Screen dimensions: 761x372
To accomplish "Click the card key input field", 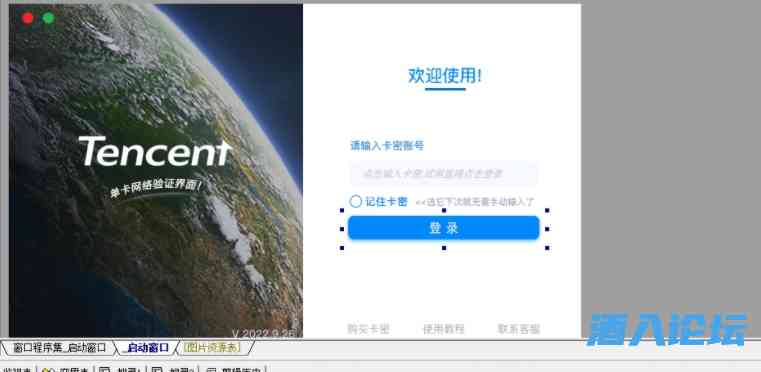I will (444, 173).
